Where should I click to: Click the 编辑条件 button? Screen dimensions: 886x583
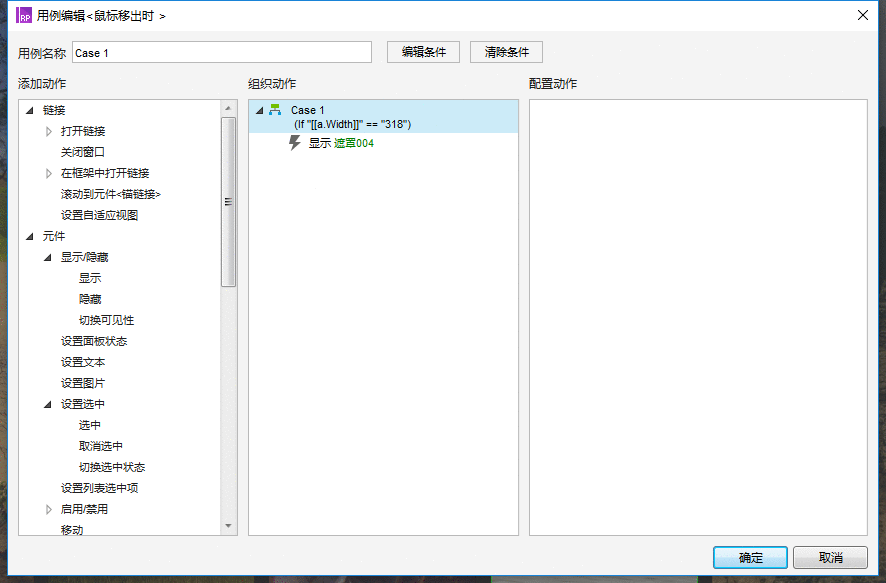[423, 52]
